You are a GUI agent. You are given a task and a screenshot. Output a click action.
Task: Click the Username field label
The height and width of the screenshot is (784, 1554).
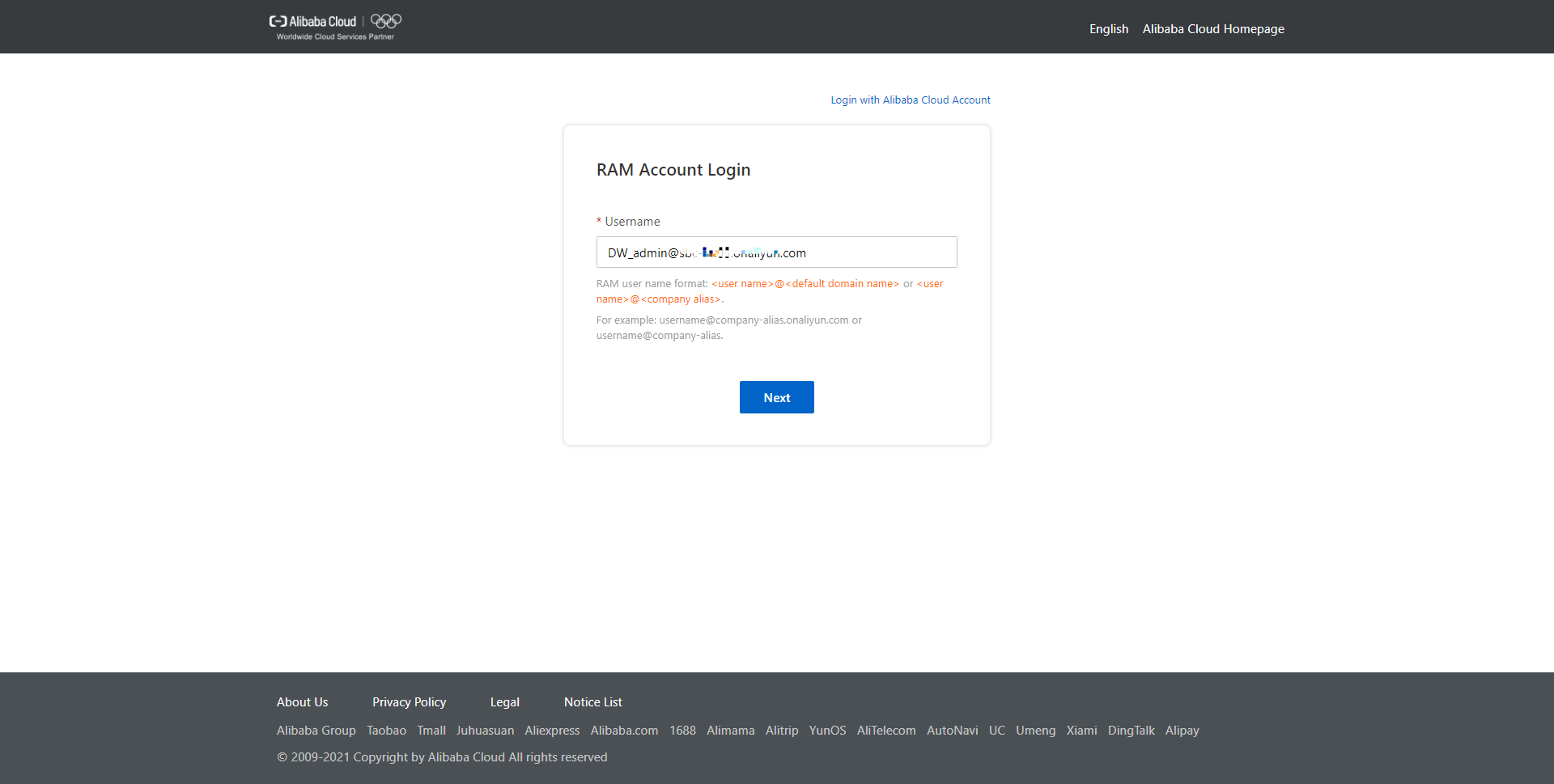pos(632,222)
